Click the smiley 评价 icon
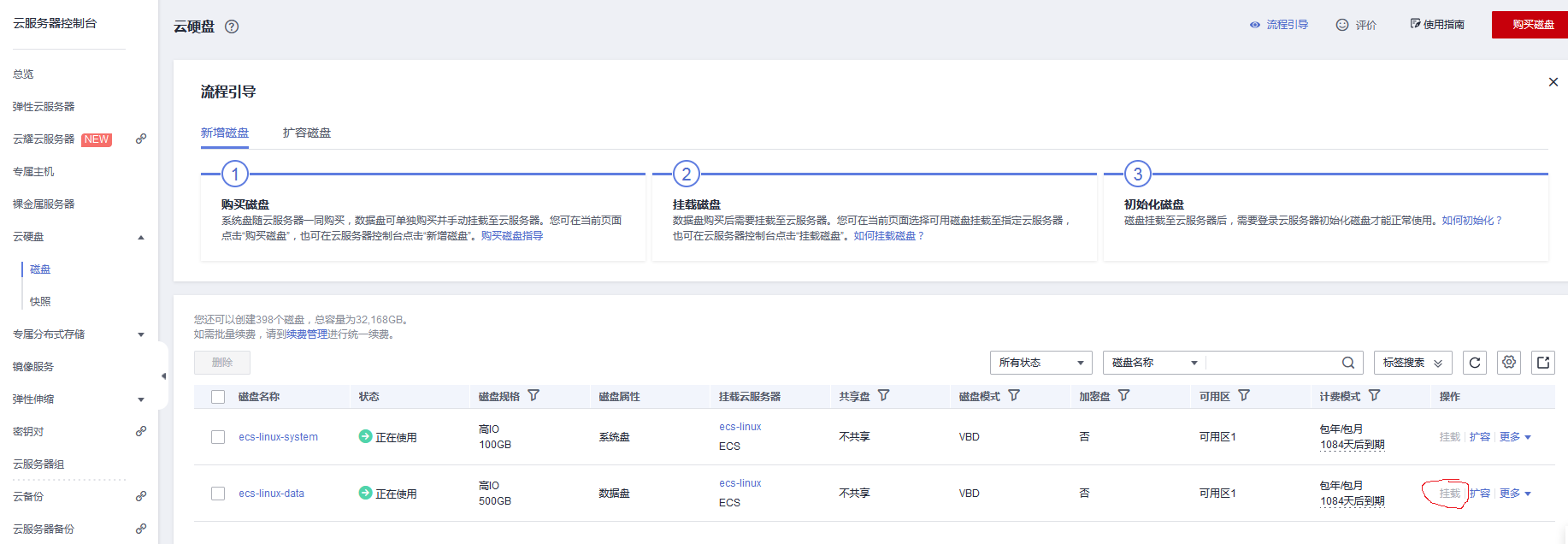Image resolution: width=1568 pixels, height=544 pixels. click(x=1342, y=25)
